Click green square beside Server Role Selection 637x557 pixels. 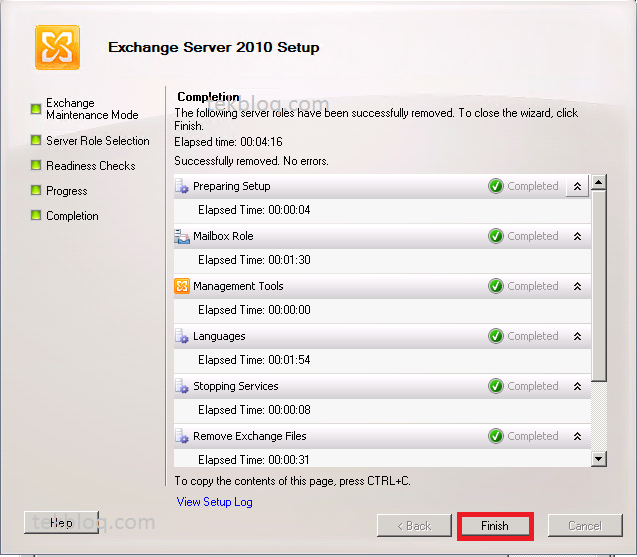[x=36, y=140]
